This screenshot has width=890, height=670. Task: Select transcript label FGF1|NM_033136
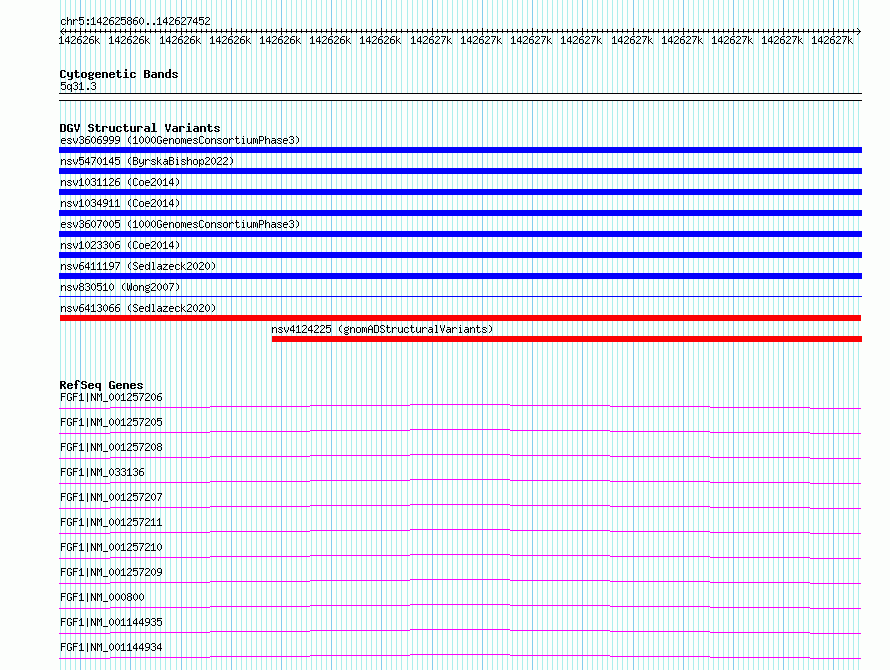click(102, 472)
